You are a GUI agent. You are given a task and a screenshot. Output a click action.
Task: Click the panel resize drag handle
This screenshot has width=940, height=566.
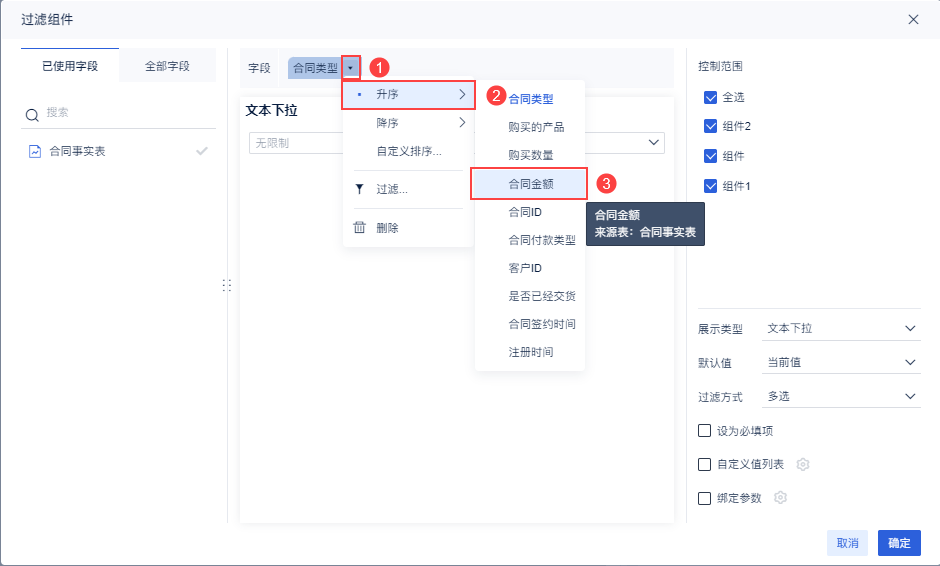227,285
